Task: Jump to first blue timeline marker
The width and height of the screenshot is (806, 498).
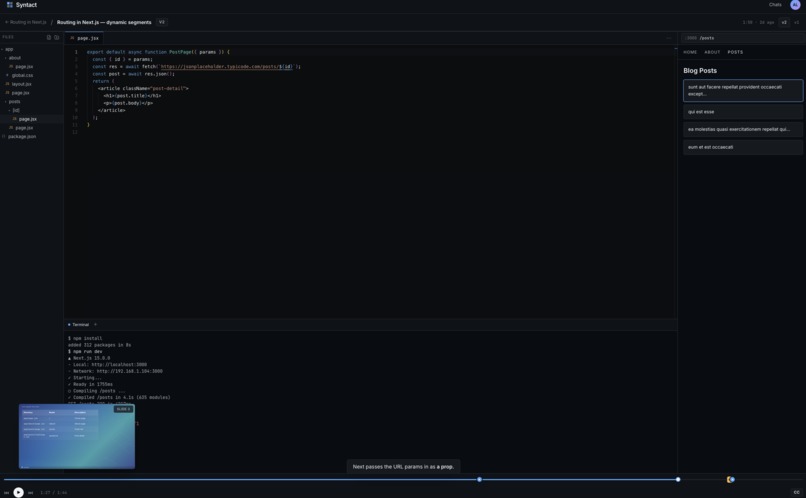Action: (479, 479)
